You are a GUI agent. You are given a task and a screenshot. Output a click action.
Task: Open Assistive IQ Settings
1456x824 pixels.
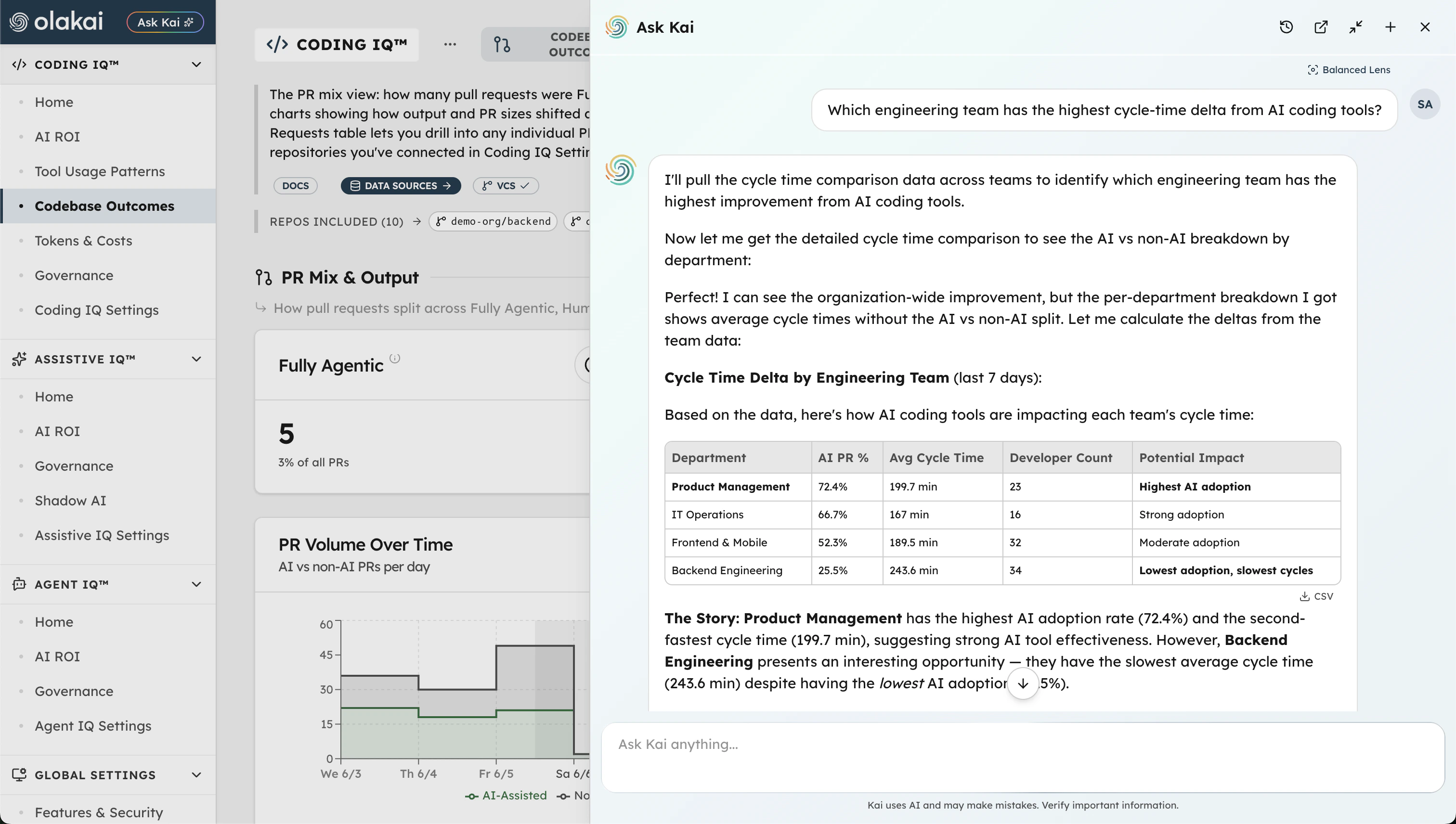102,535
